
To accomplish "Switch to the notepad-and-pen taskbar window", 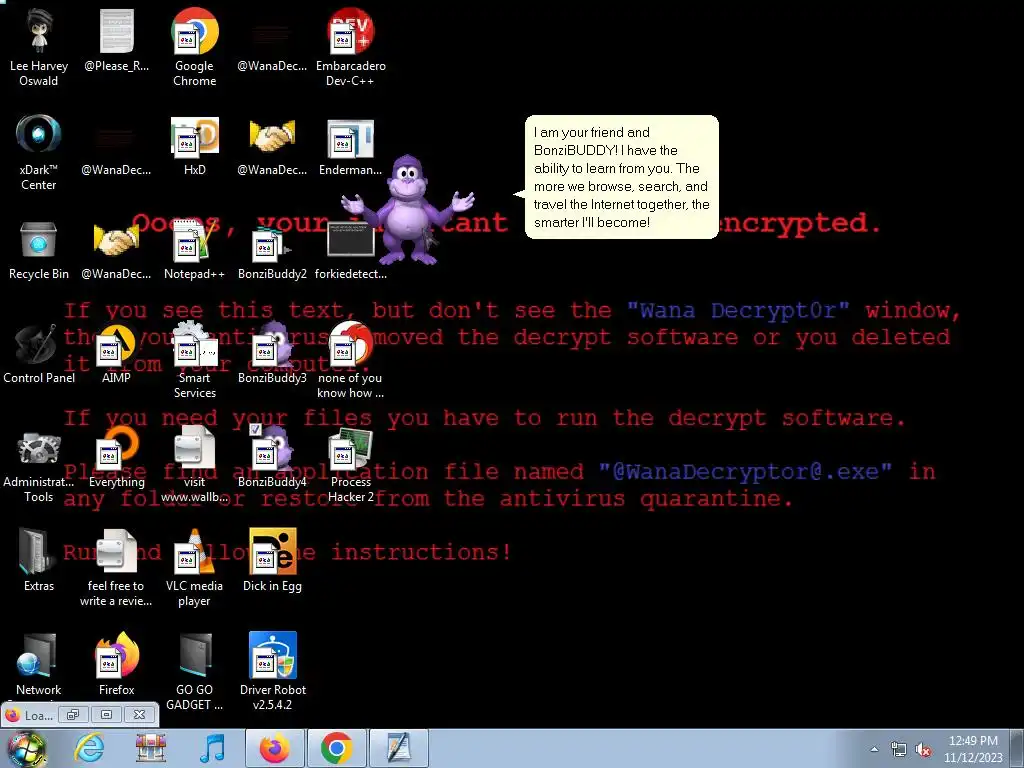I will pos(399,748).
